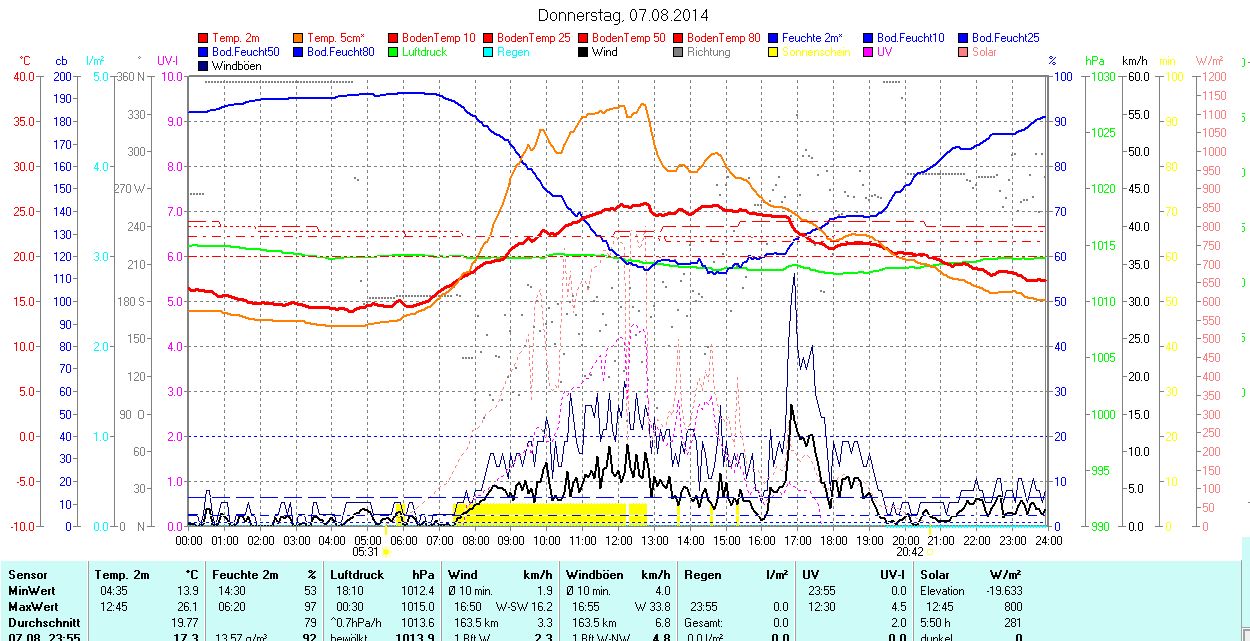Image resolution: width=1250 pixels, height=641 pixels.
Task: Click the MaxWert row label
Action: [x=34, y=607]
